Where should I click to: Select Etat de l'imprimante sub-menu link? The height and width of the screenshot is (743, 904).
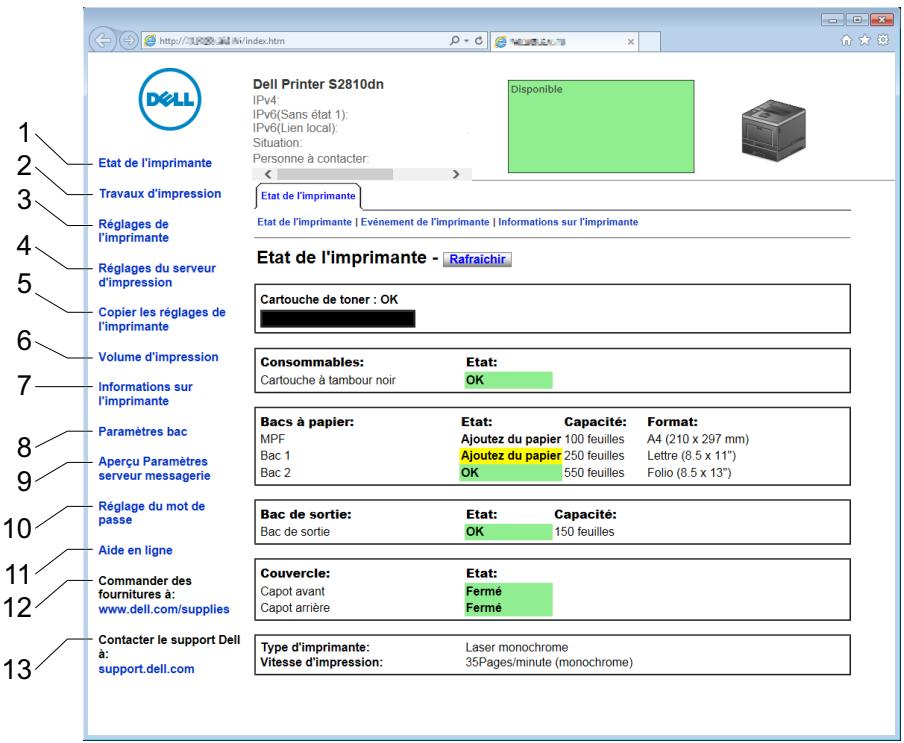click(x=304, y=222)
